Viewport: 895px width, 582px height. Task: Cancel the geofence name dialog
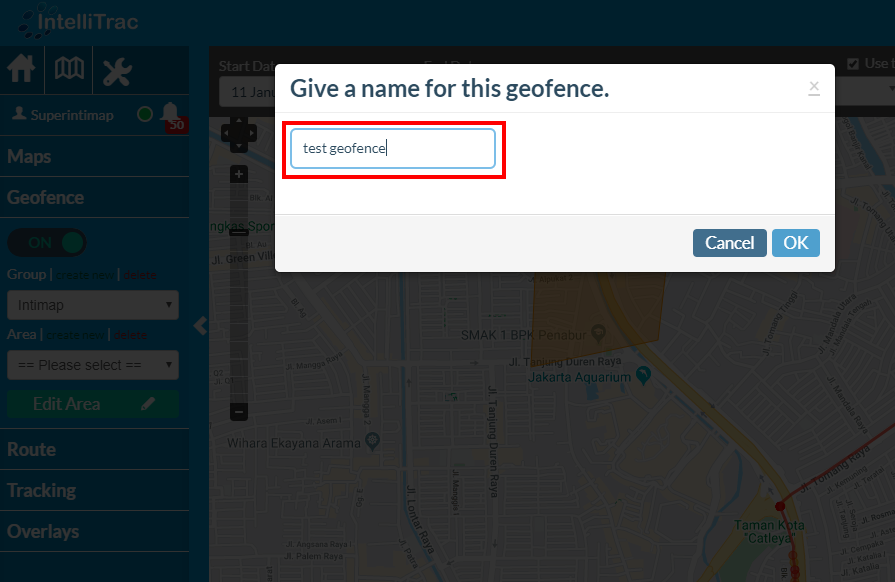tap(729, 243)
